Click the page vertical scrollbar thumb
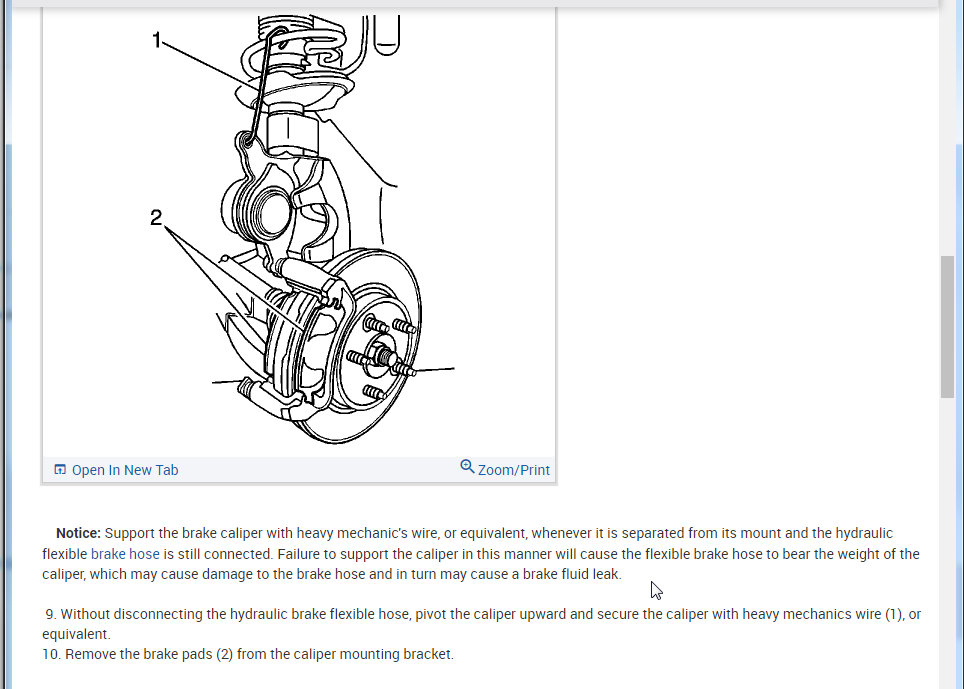Image resolution: width=964 pixels, height=689 pixels. pyautogui.click(x=947, y=327)
